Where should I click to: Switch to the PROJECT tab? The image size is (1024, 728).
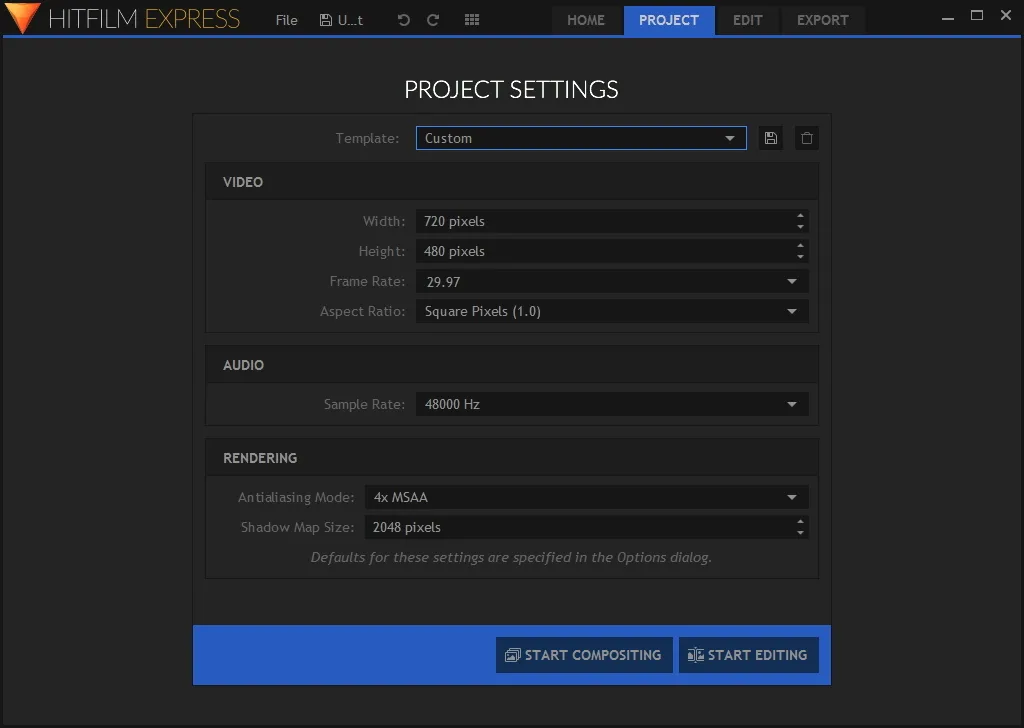669,20
